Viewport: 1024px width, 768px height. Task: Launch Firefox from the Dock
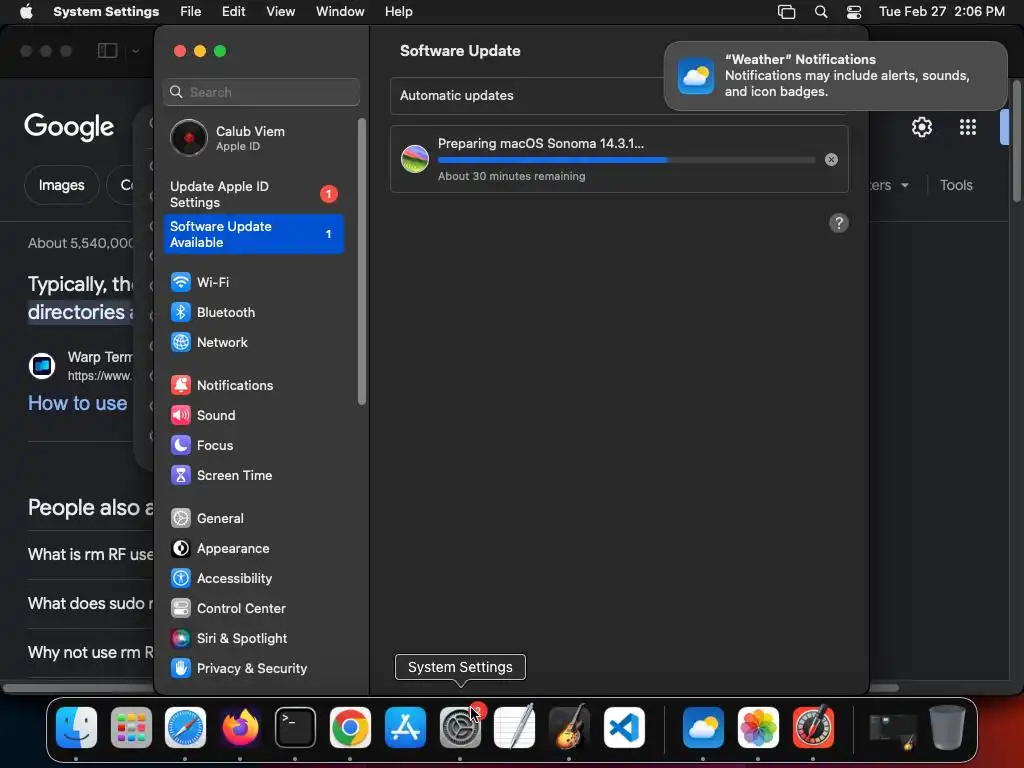(240, 728)
